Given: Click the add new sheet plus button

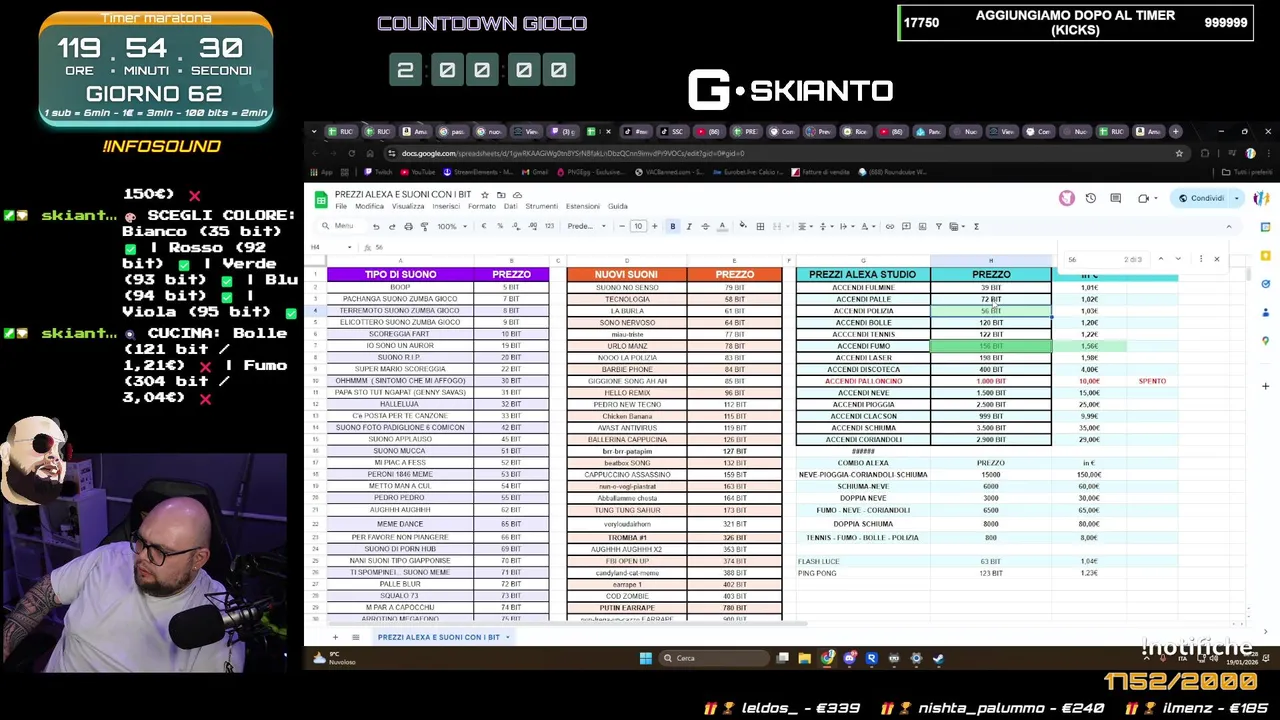Looking at the screenshot, I should pos(335,637).
